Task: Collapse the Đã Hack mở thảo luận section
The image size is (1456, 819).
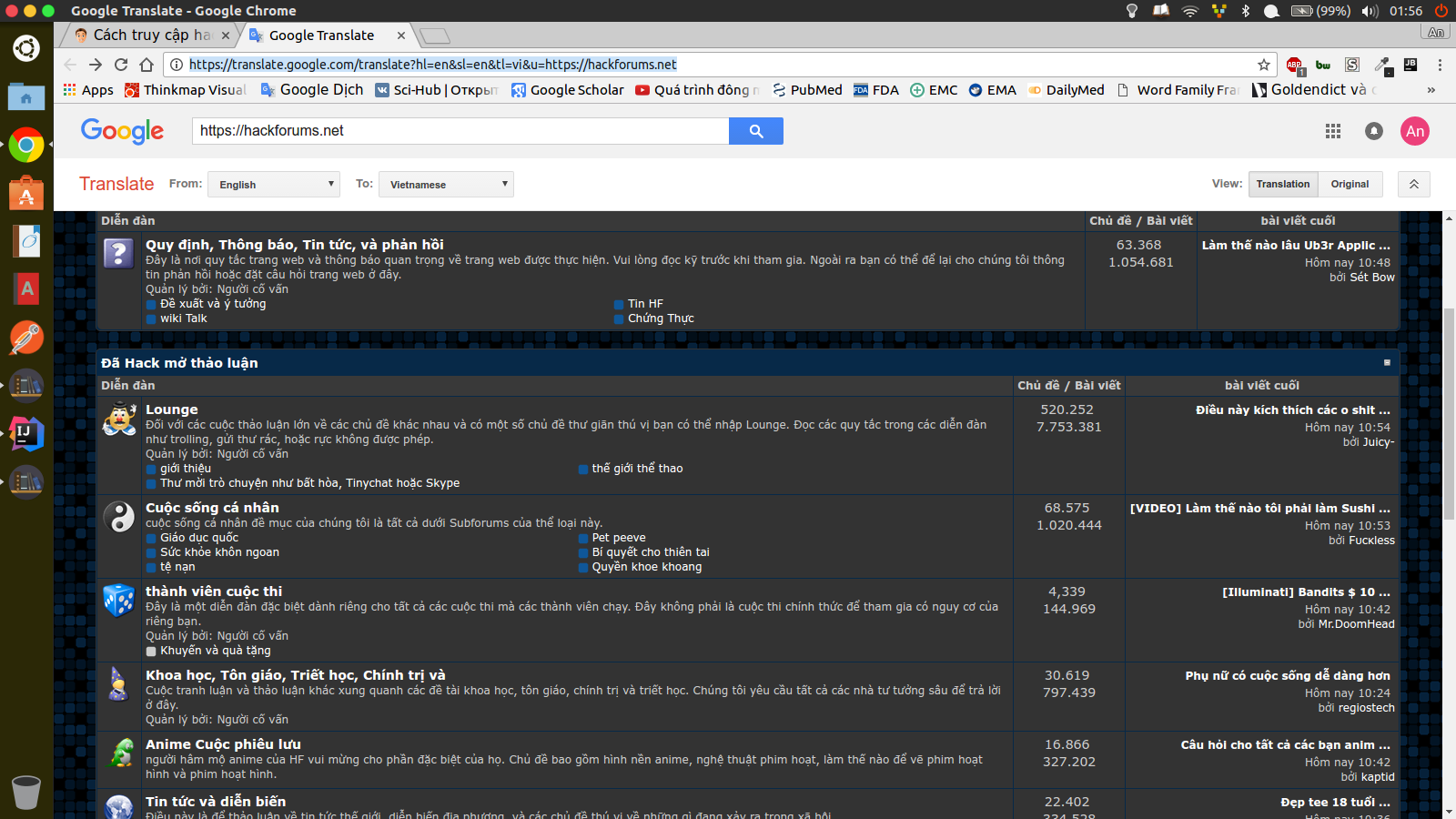Action: pos(1387,362)
